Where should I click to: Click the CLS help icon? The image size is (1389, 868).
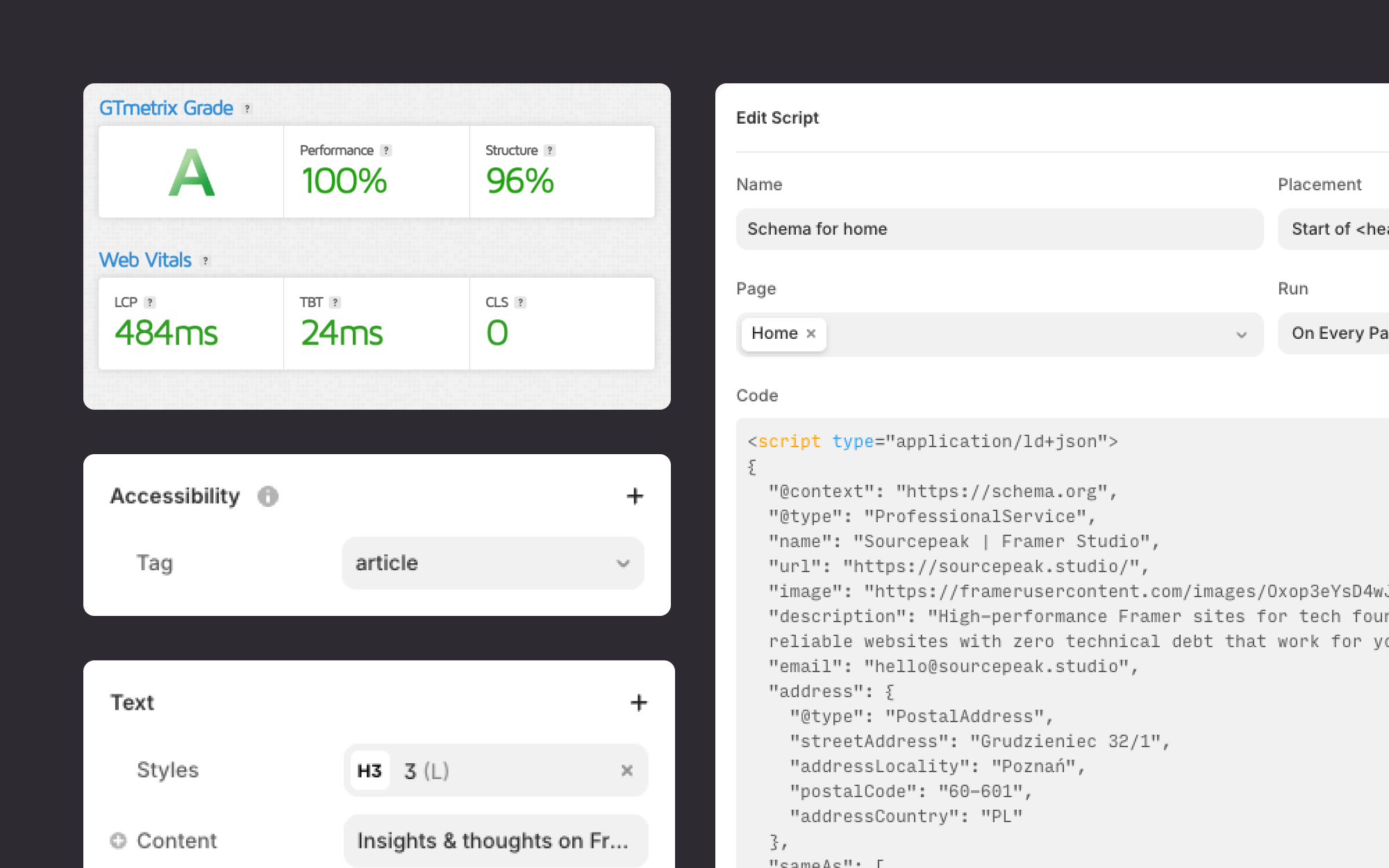521,303
